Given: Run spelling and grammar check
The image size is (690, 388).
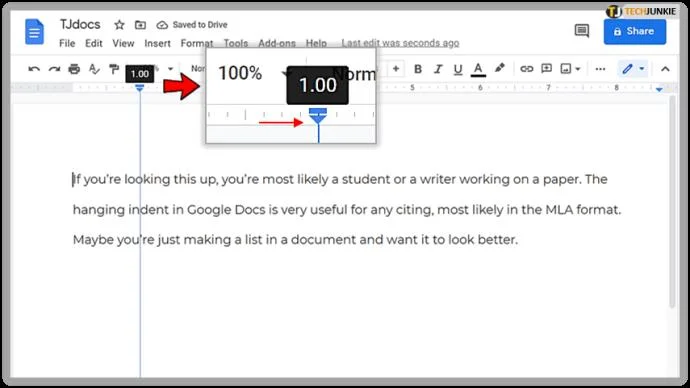Looking at the screenshot, I should click(94, 69).
